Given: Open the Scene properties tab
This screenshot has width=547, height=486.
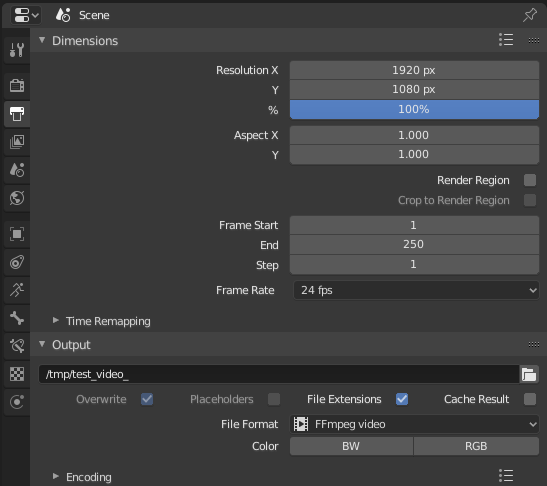Looking at the screenshot, I should tap(16, 170).
